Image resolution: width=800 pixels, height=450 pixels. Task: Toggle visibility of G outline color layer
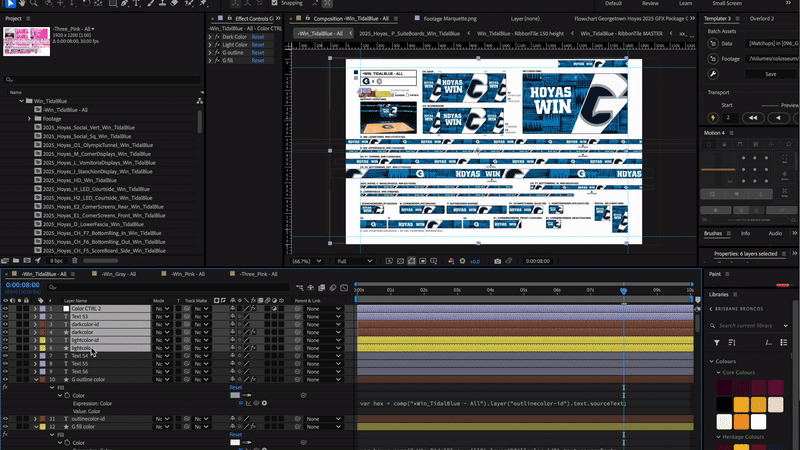click(x=5, y=380)
